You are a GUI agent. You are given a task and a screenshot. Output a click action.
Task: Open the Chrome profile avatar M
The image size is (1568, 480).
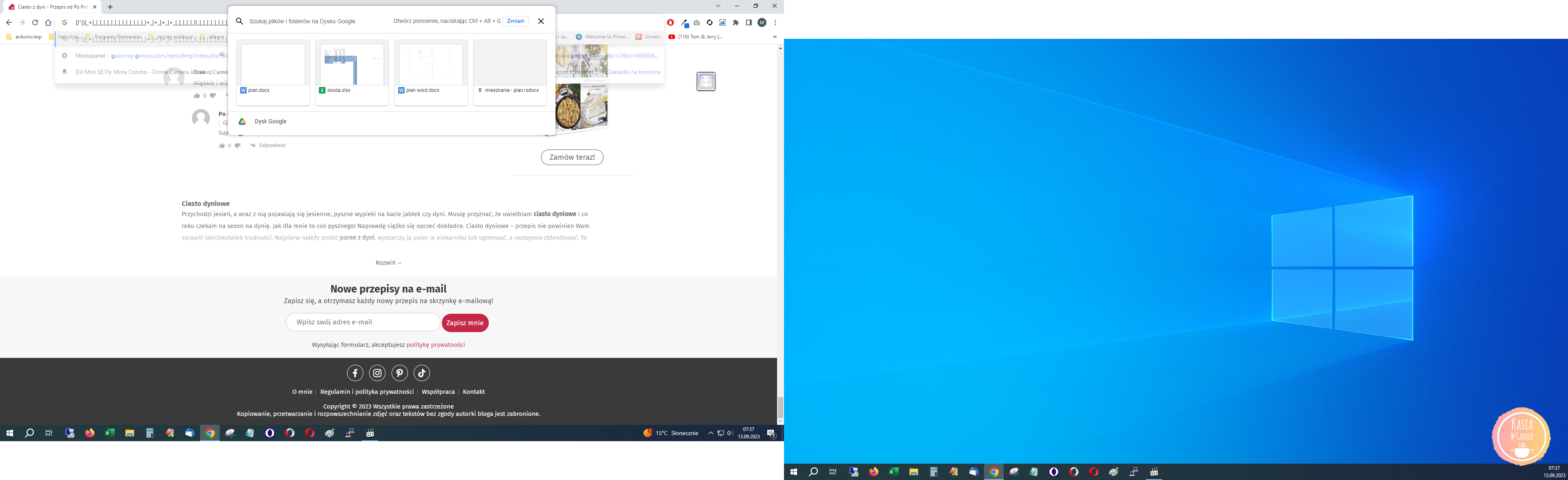(x=762, y=22)
